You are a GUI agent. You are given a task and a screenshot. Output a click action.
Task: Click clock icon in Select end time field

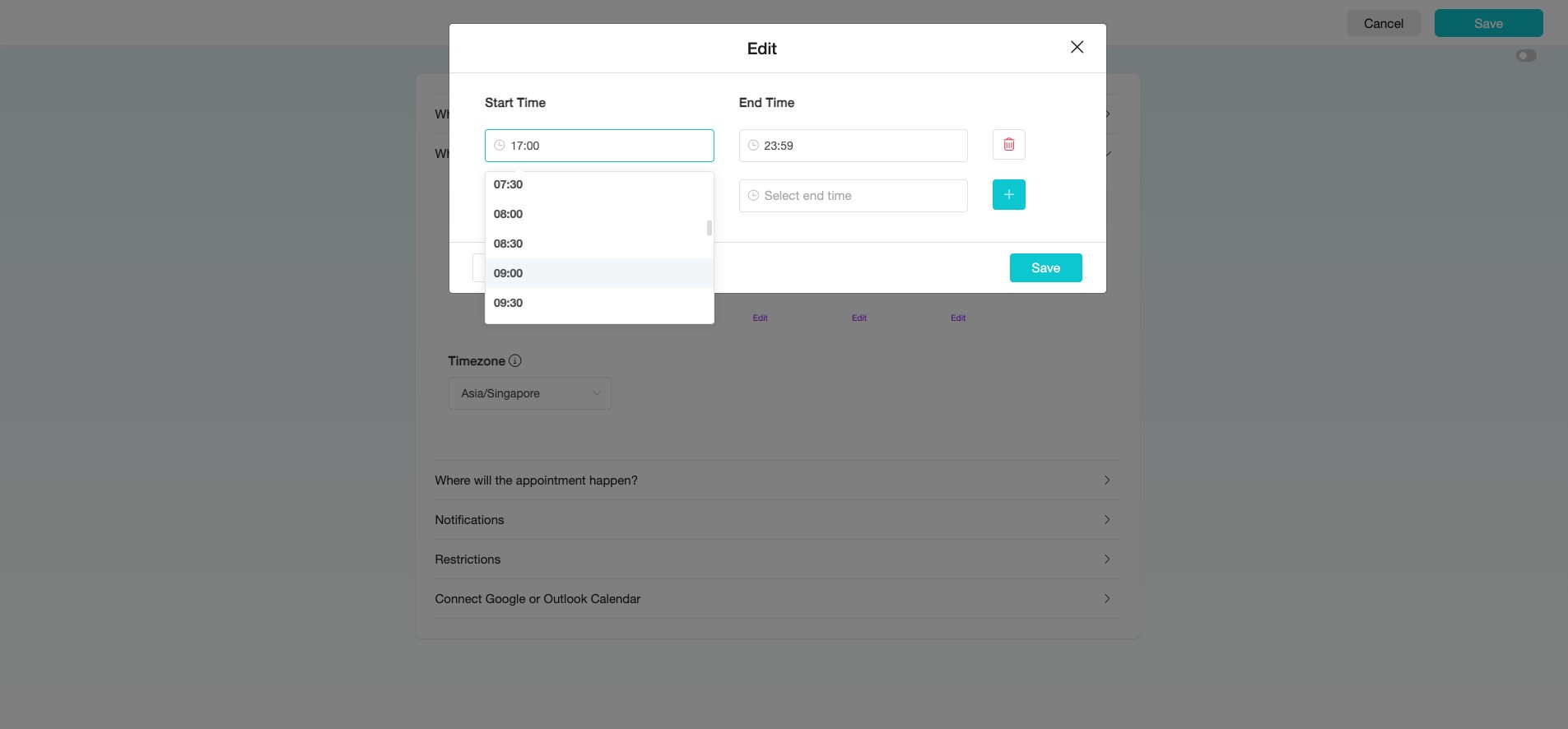tap(753, 196)
